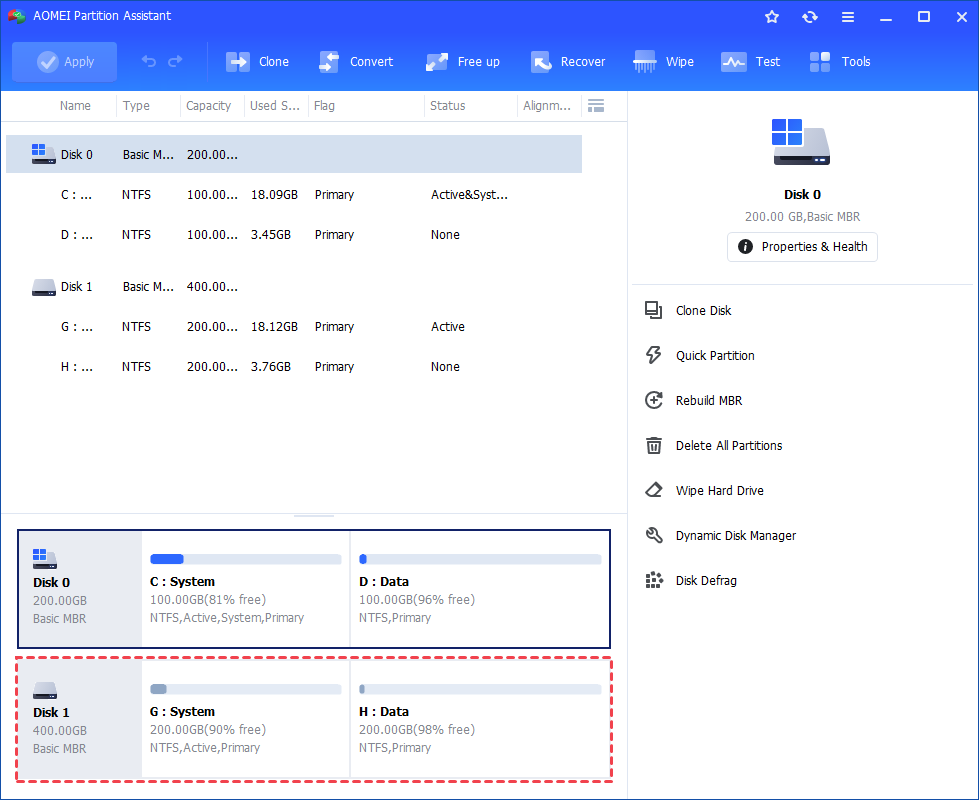Click the Rebuild MBR circular icon

654,400
